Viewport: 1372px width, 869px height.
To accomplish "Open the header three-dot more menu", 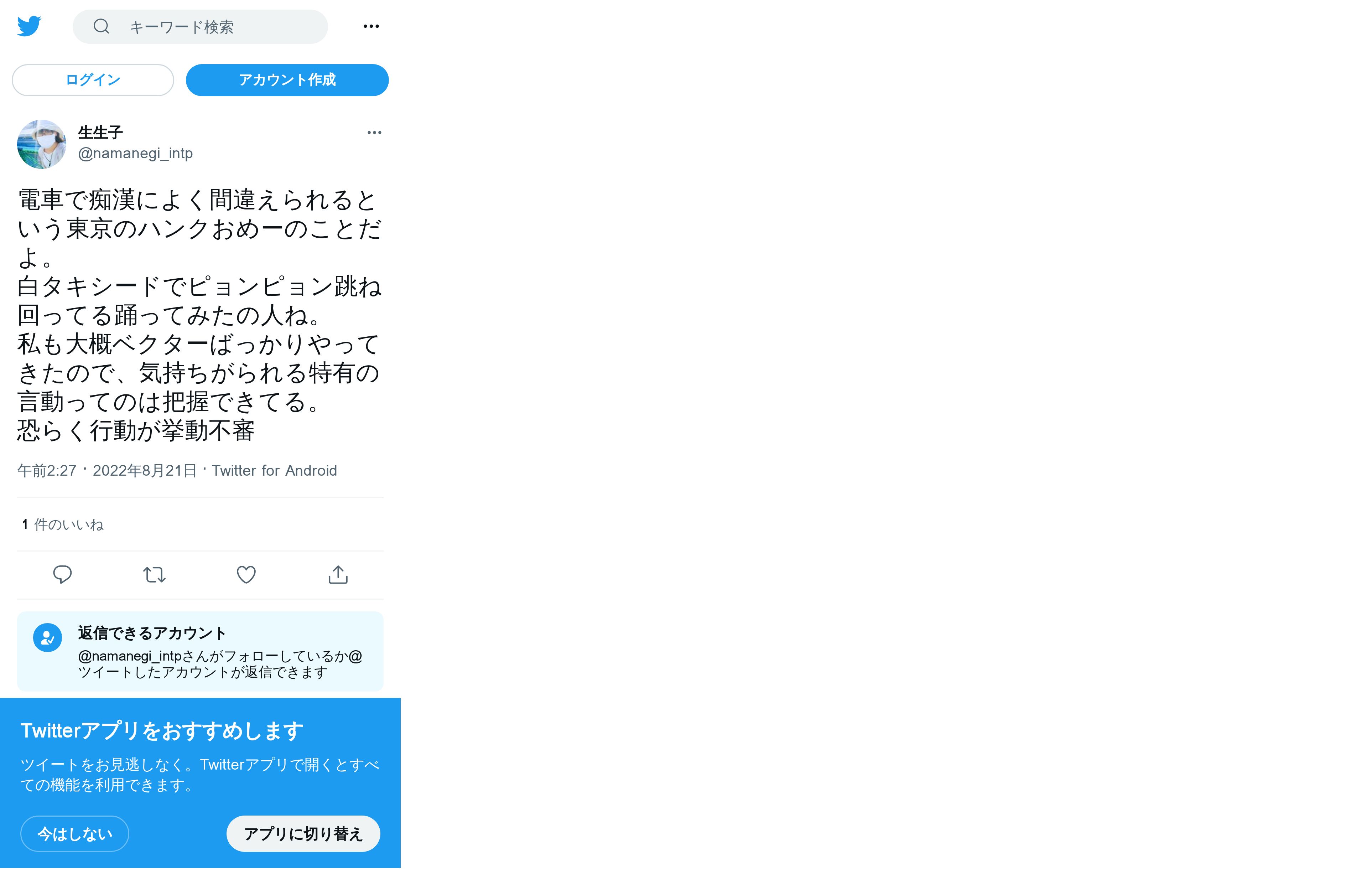I will click(371, 26).
